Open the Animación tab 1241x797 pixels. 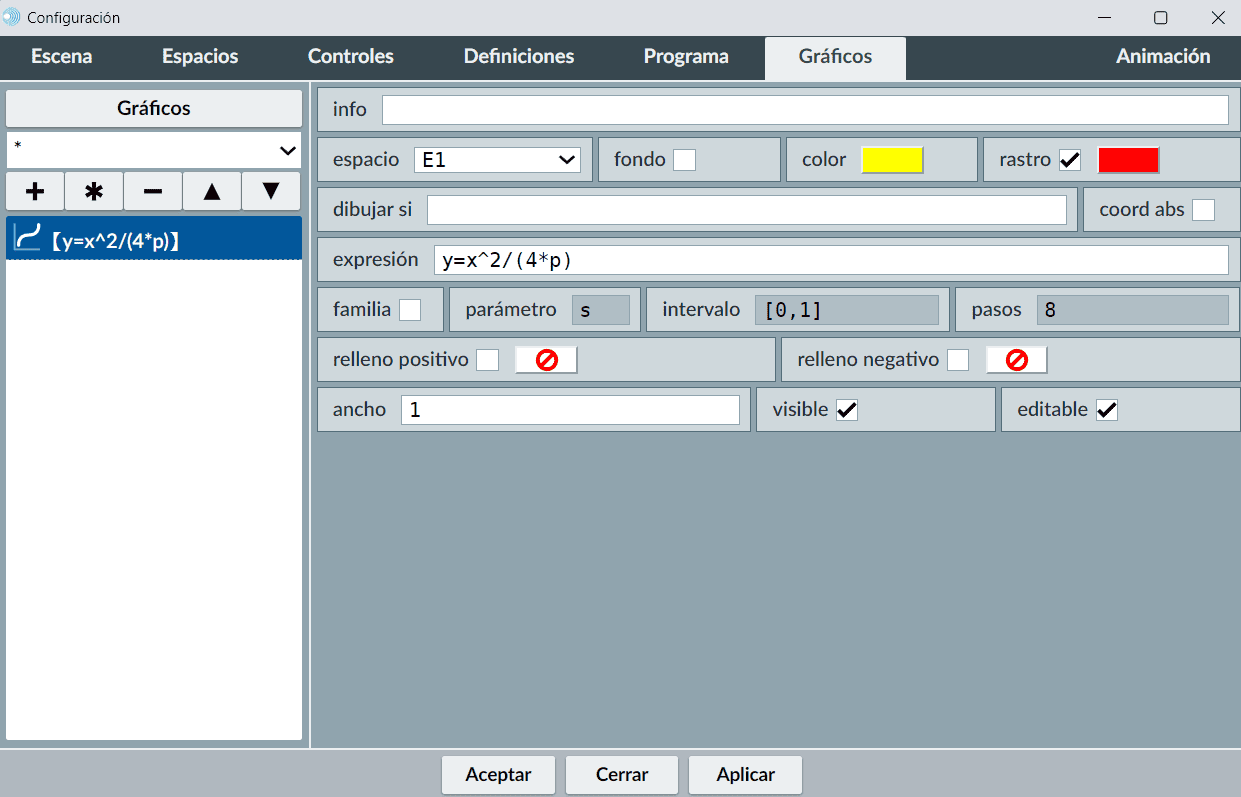(1162, 57)
